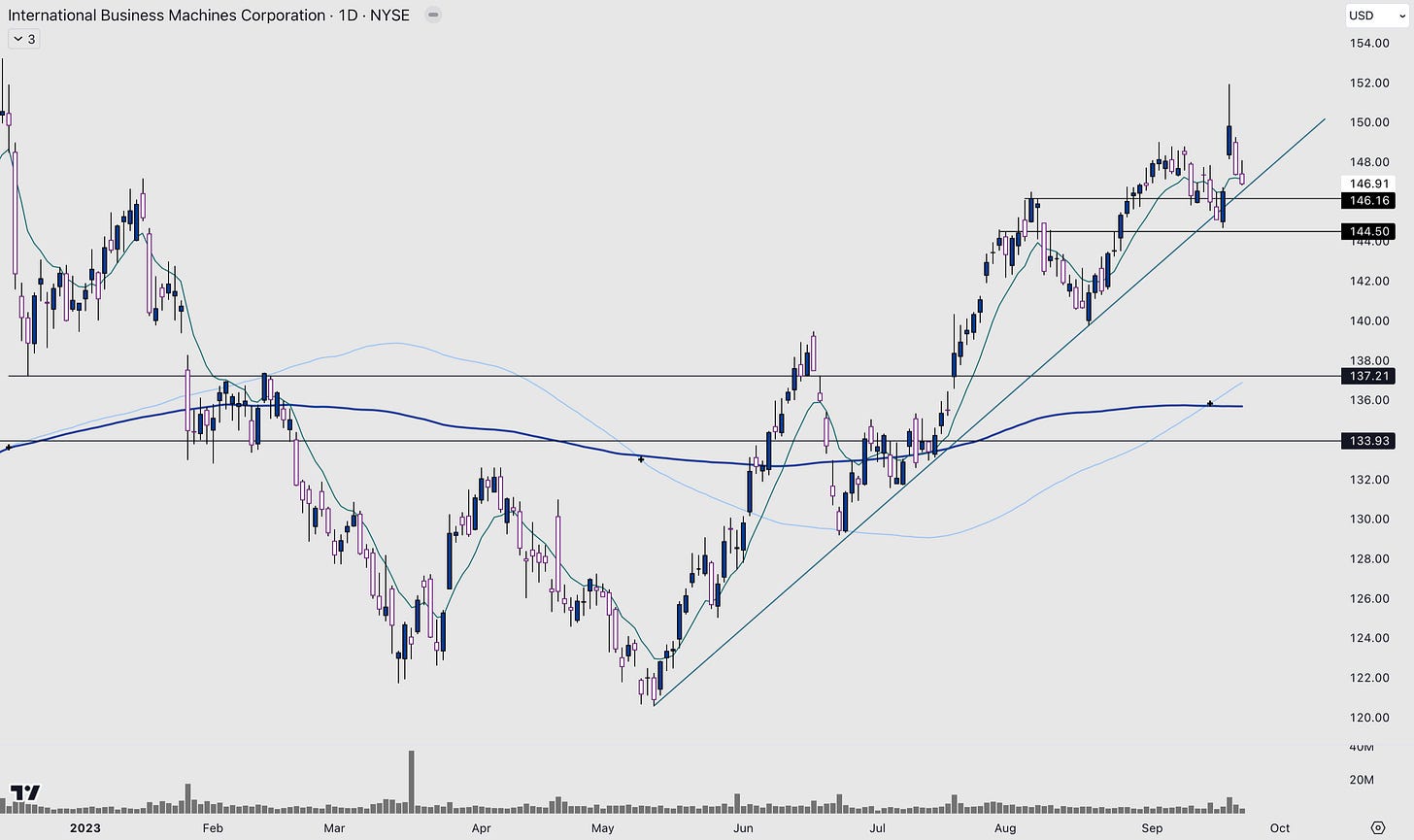
Task: Click the Apr label on time axis
Action: point(481,828)
